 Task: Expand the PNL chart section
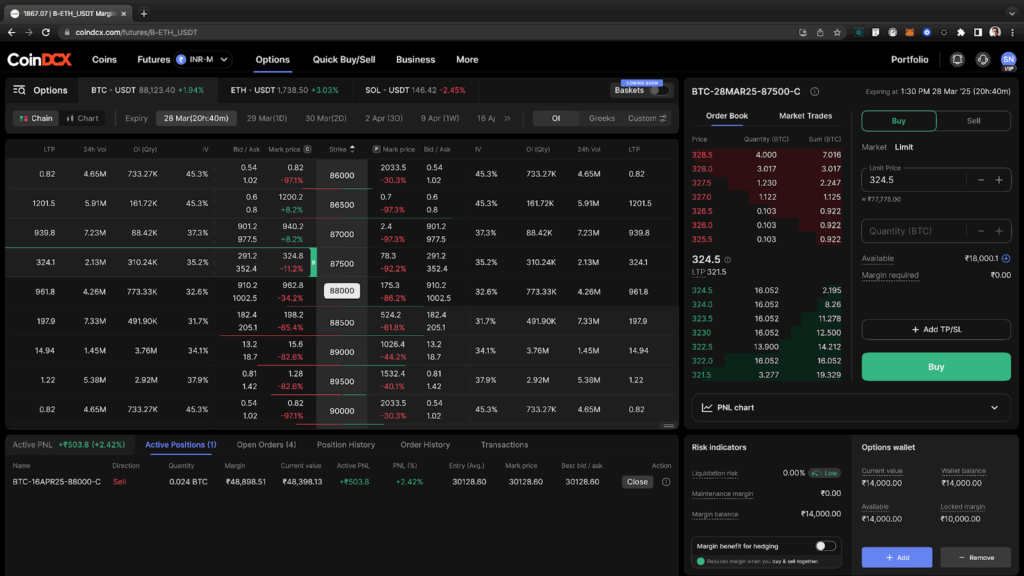click(994, 408)
